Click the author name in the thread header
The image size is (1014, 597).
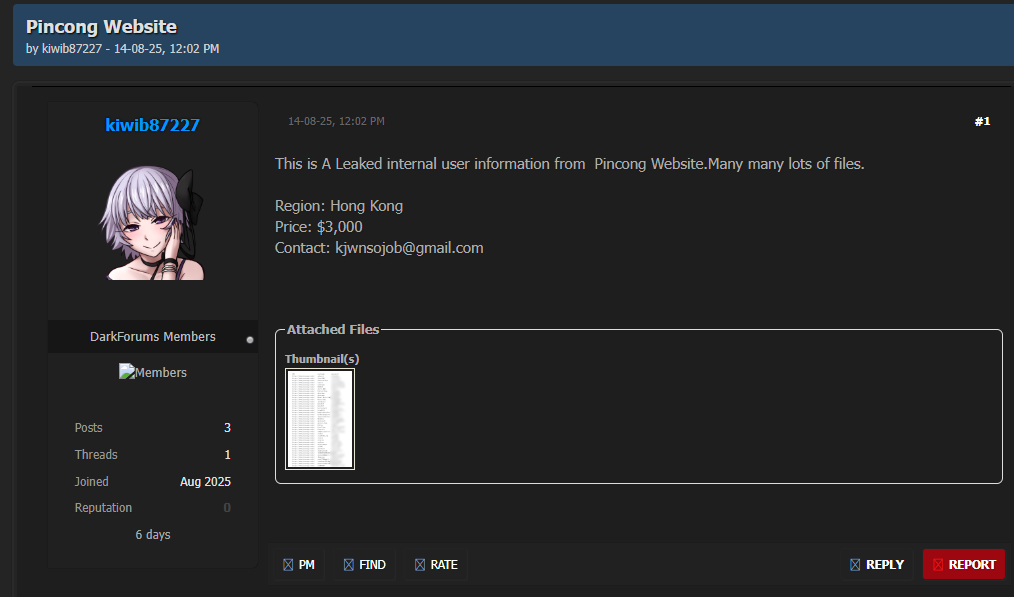tap(72, 49)
